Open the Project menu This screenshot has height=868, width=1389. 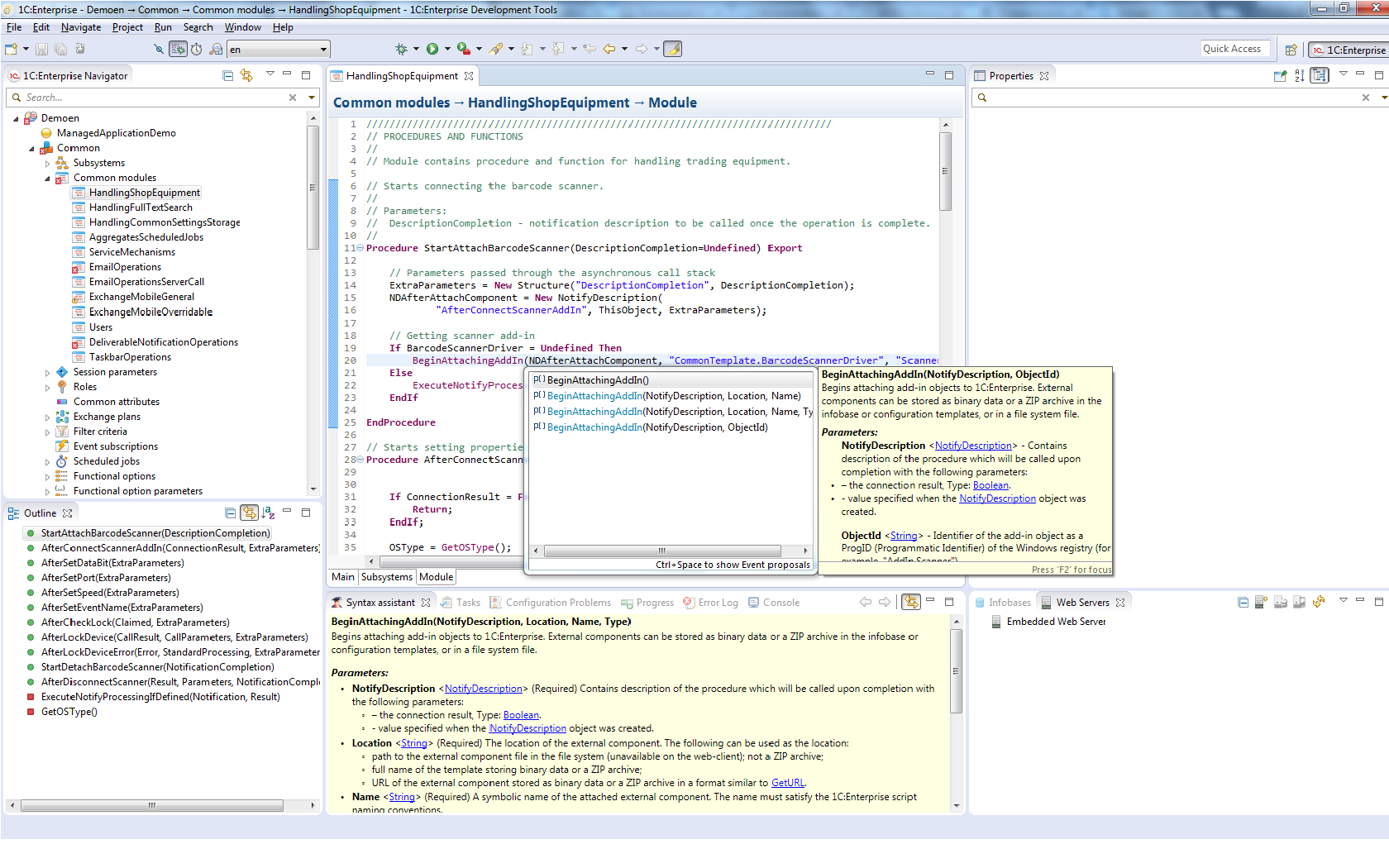[127, 27]
